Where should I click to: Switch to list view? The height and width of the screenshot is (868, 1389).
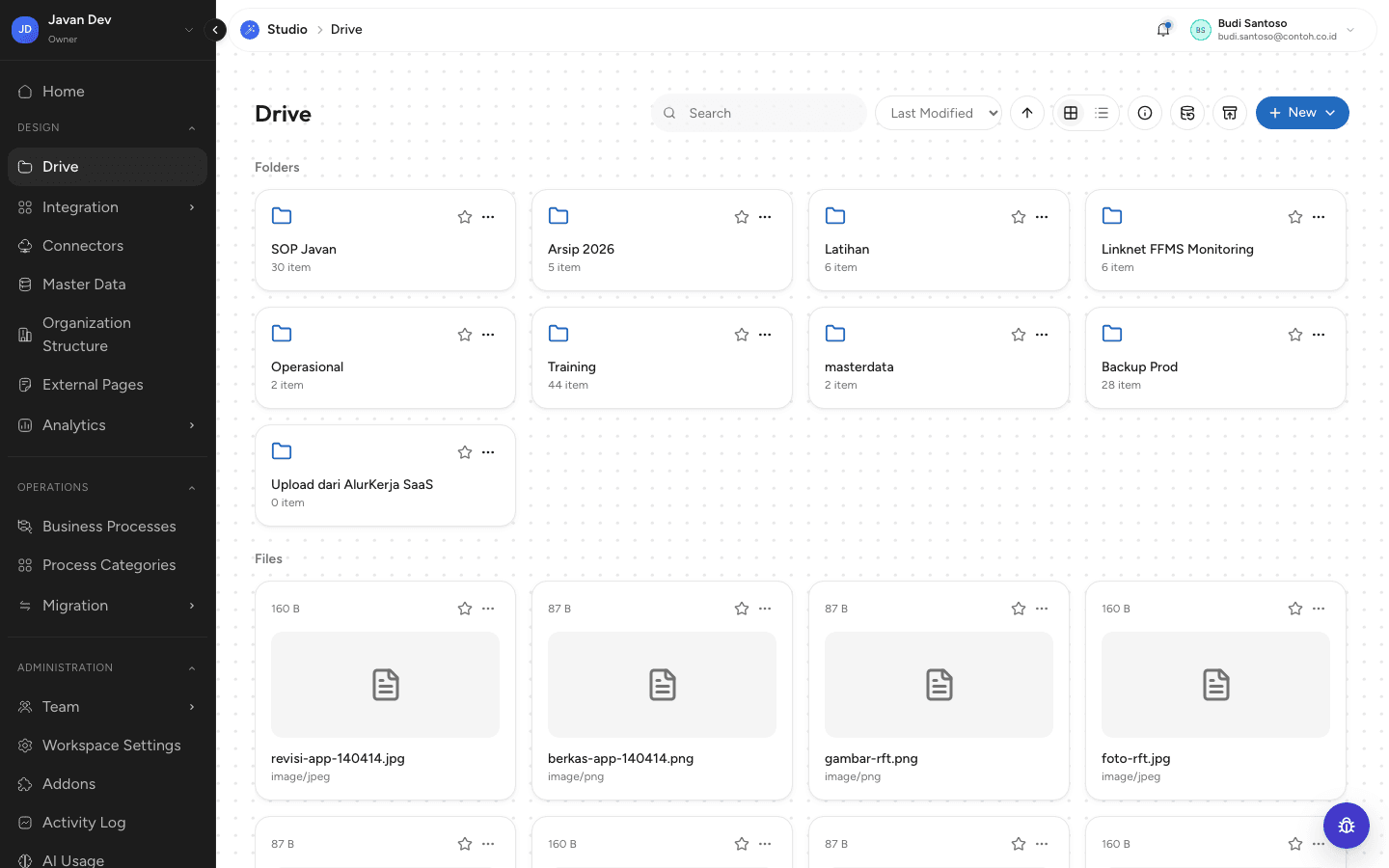pos(1102,113)
